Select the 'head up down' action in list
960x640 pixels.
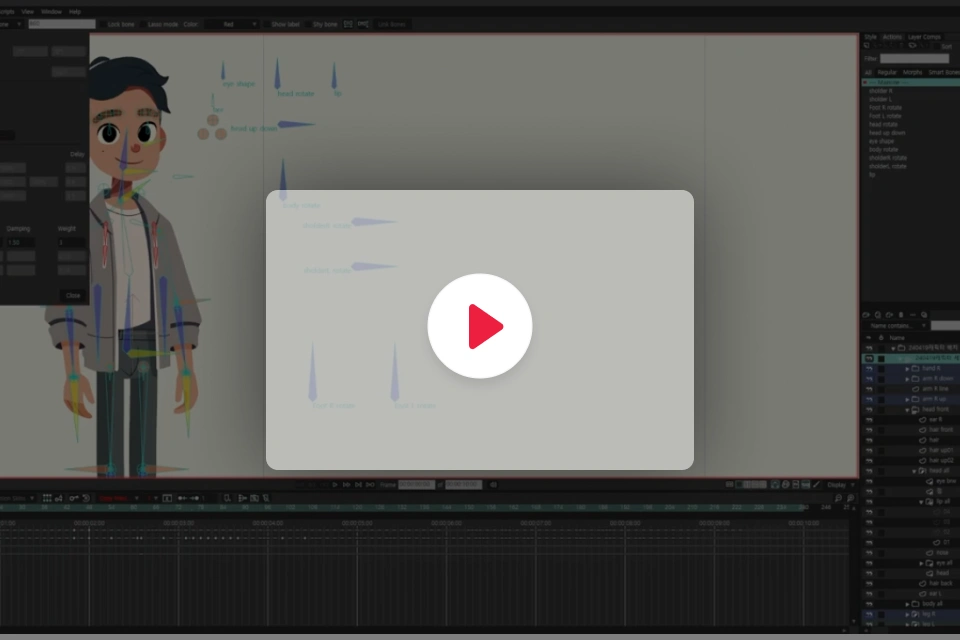click(887, 133)
